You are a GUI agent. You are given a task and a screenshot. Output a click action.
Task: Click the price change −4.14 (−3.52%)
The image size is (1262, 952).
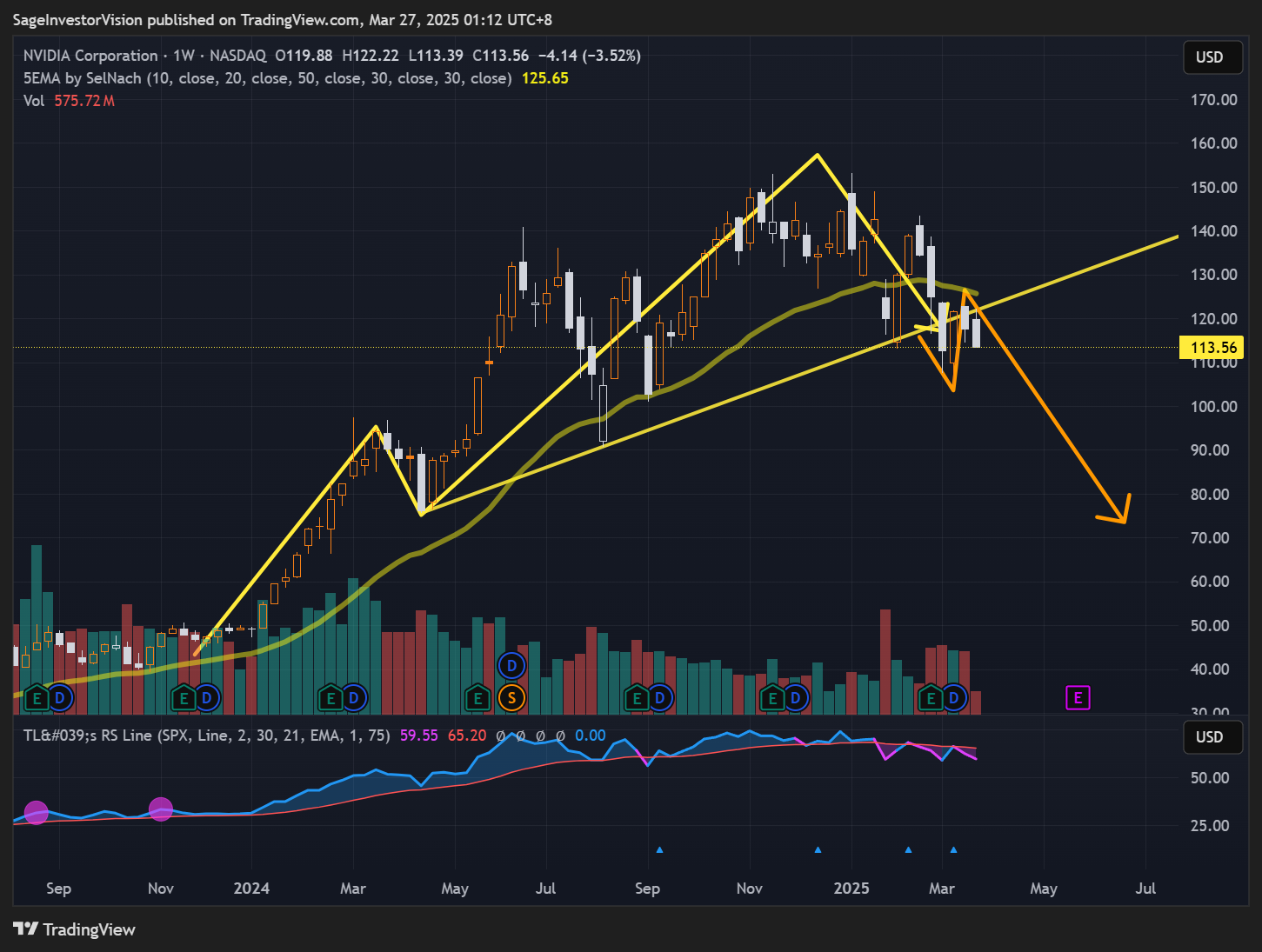590,56
